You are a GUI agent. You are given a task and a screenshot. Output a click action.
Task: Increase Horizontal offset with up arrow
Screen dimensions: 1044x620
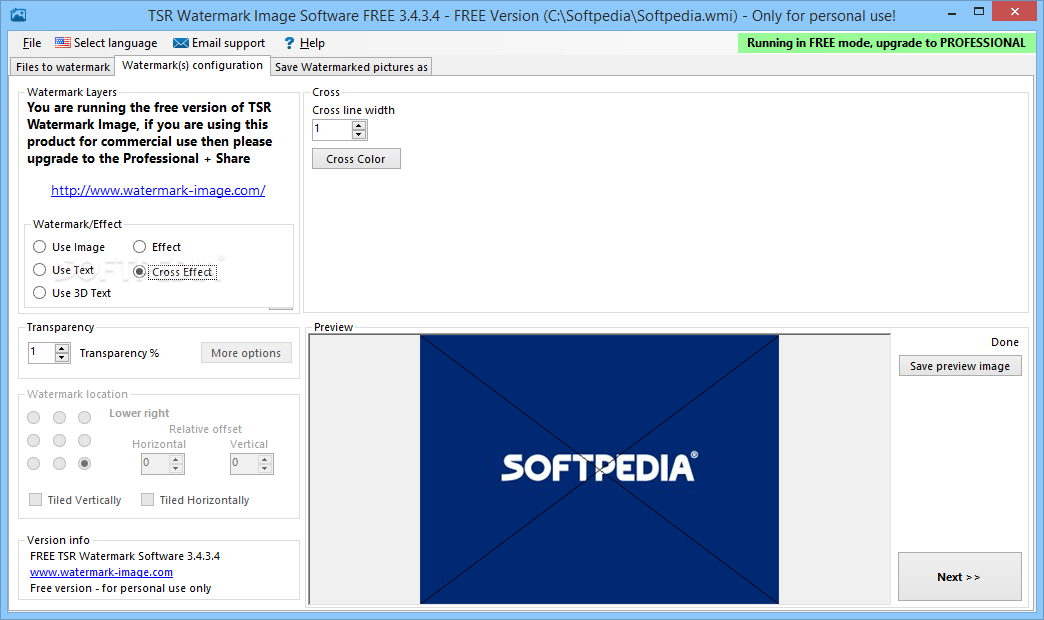click(x=176, y=460)
